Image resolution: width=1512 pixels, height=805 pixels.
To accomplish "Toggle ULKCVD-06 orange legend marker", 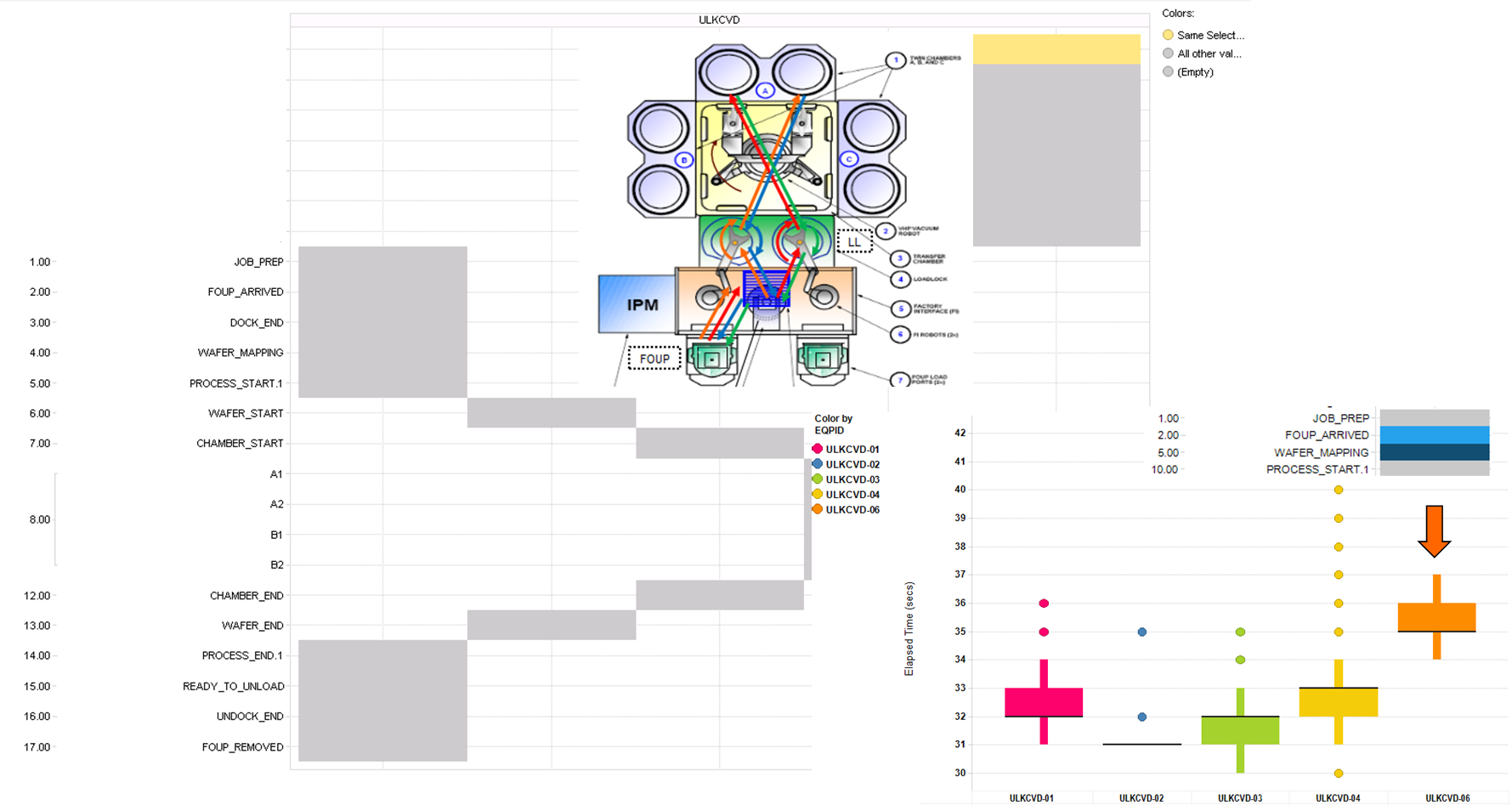I will (x=818, y=509).
